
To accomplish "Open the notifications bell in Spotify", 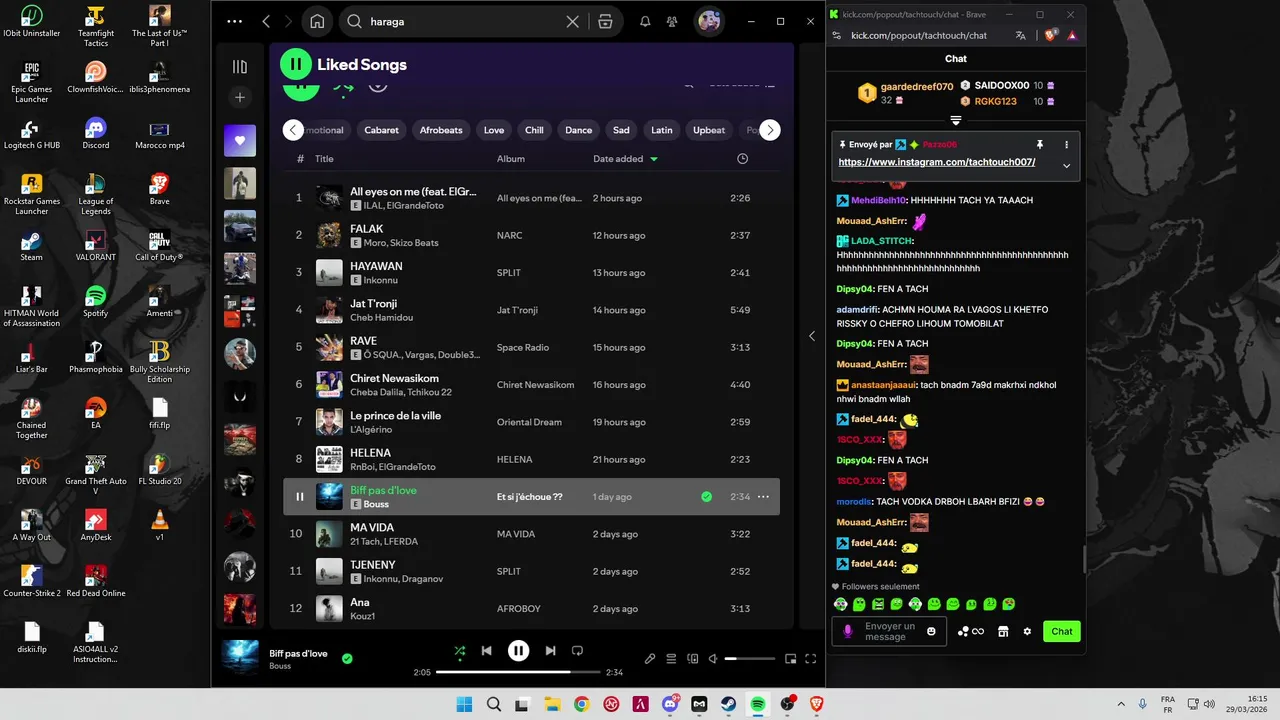I will pyautogui.click(x=645, y=21).
